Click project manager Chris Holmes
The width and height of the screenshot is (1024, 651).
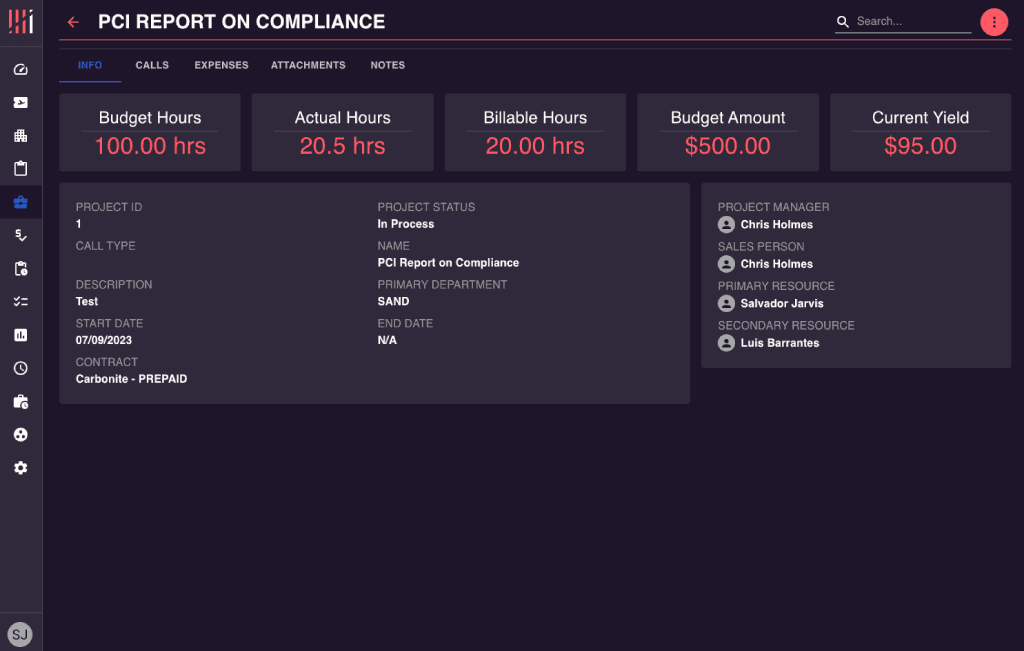click(x=776, y=225)
